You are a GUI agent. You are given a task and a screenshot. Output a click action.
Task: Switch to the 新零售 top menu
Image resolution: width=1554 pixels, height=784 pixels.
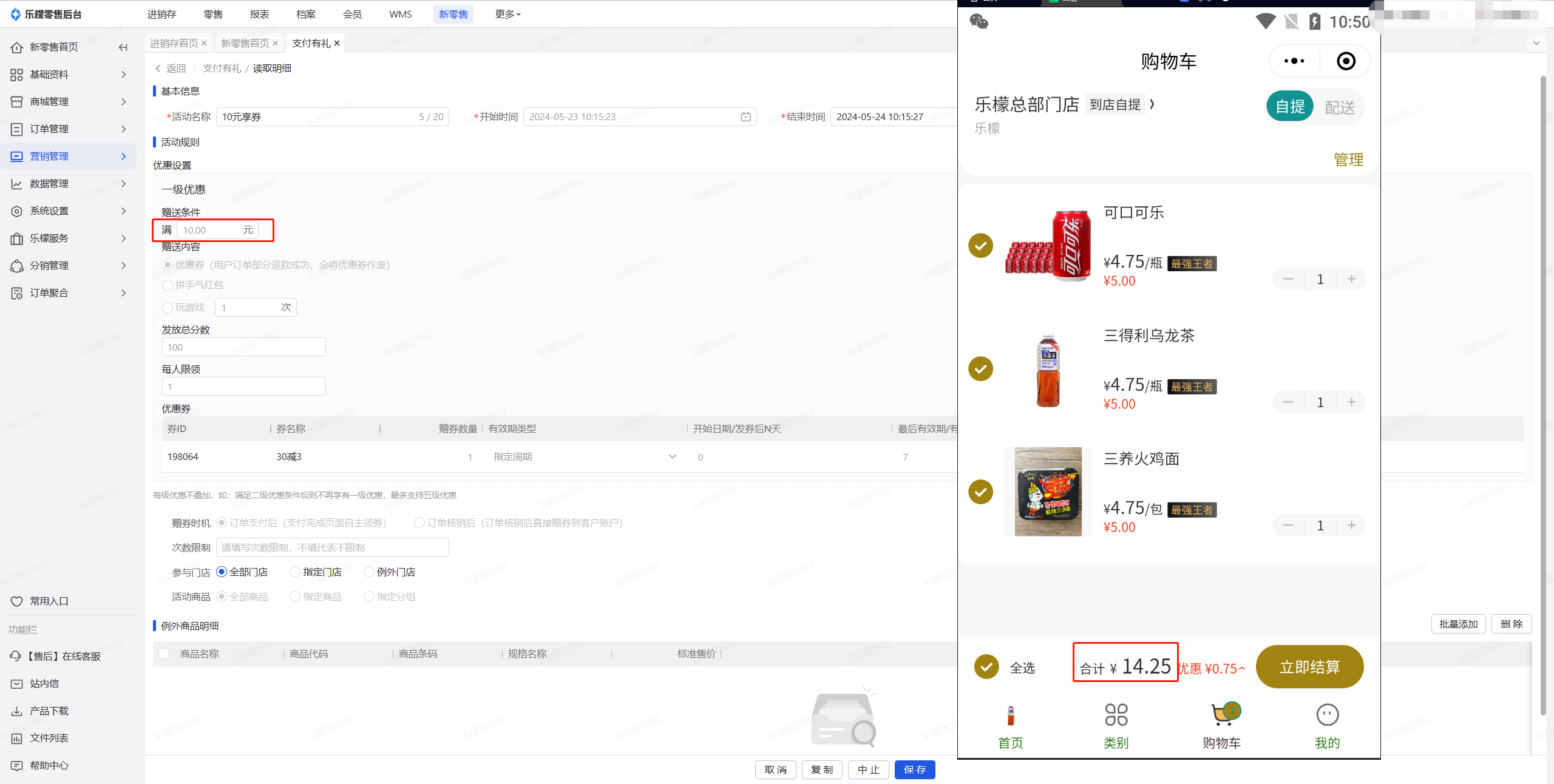coord(453,14)
